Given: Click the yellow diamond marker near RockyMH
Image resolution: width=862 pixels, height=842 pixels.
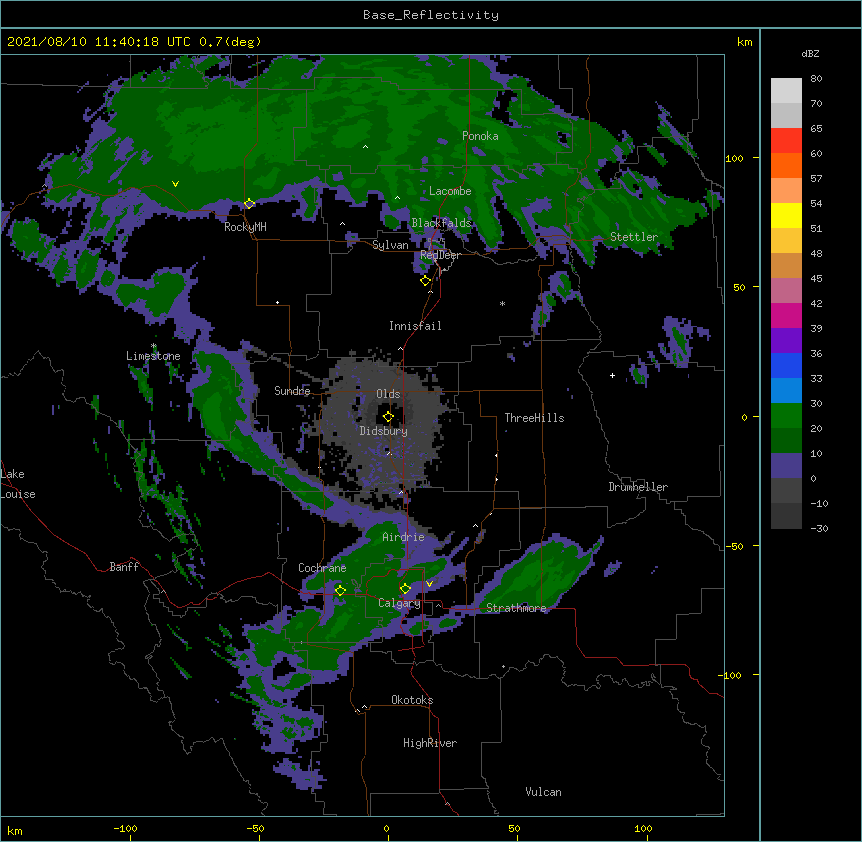Looking at the screenshot, I should (249, 203).
